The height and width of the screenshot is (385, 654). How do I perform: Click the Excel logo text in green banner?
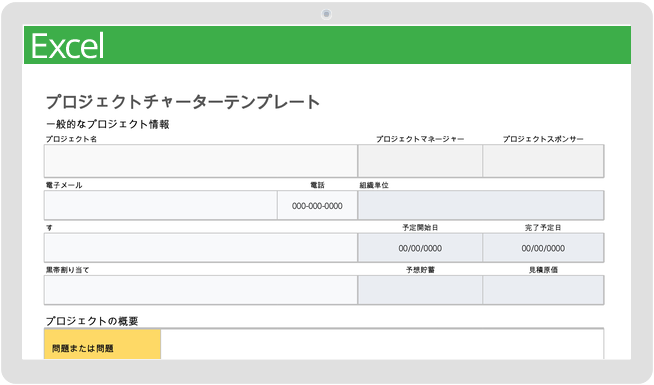click(x=68, y=46)
